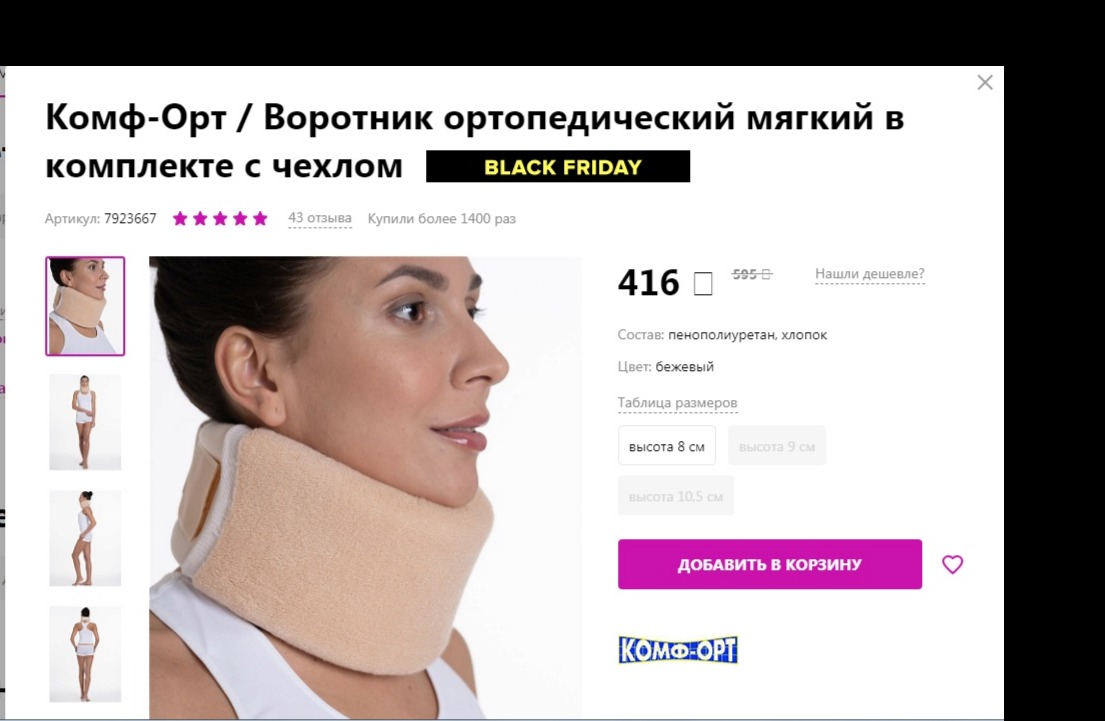Select size высота 10,5 см
The image size is (1105, 721).
676,495
